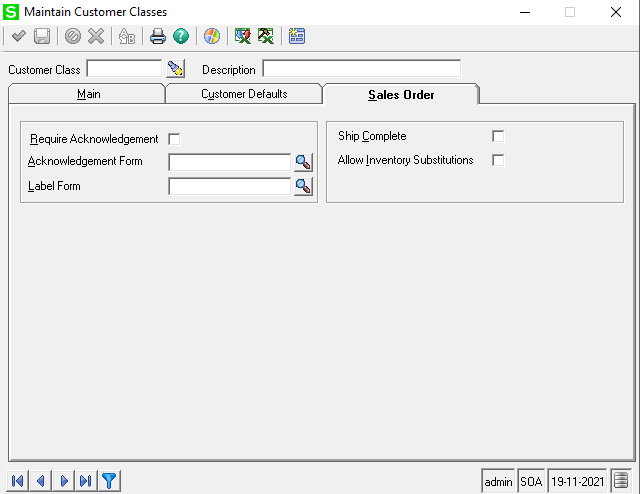
Task: Toggle Allow Inventory Substitutions checkbox
Action: (x=498, y=160)
